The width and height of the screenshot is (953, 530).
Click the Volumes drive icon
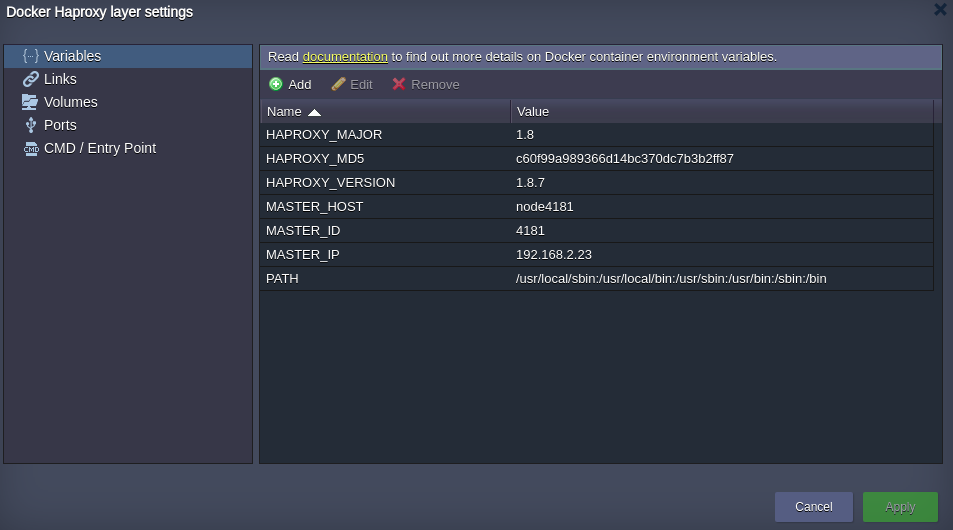[30, 102]
